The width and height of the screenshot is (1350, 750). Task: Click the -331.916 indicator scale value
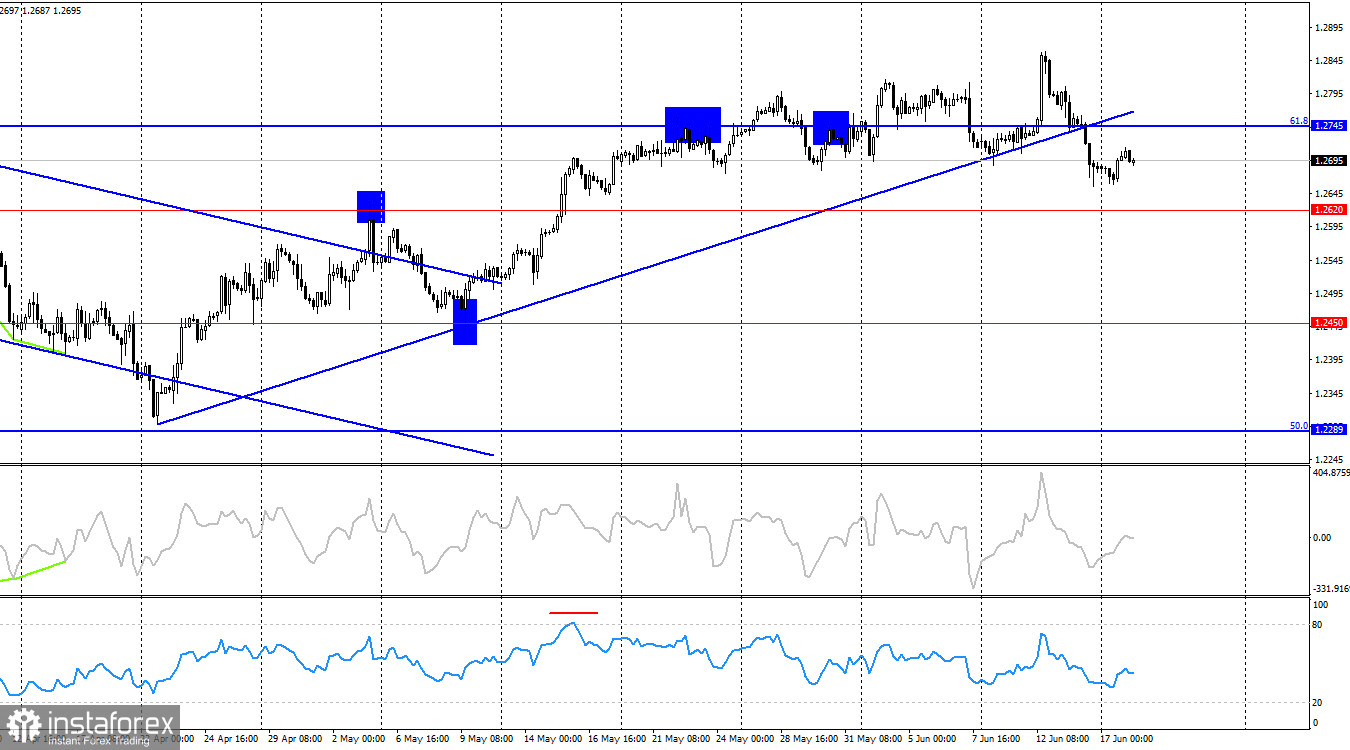(1331, 589)
